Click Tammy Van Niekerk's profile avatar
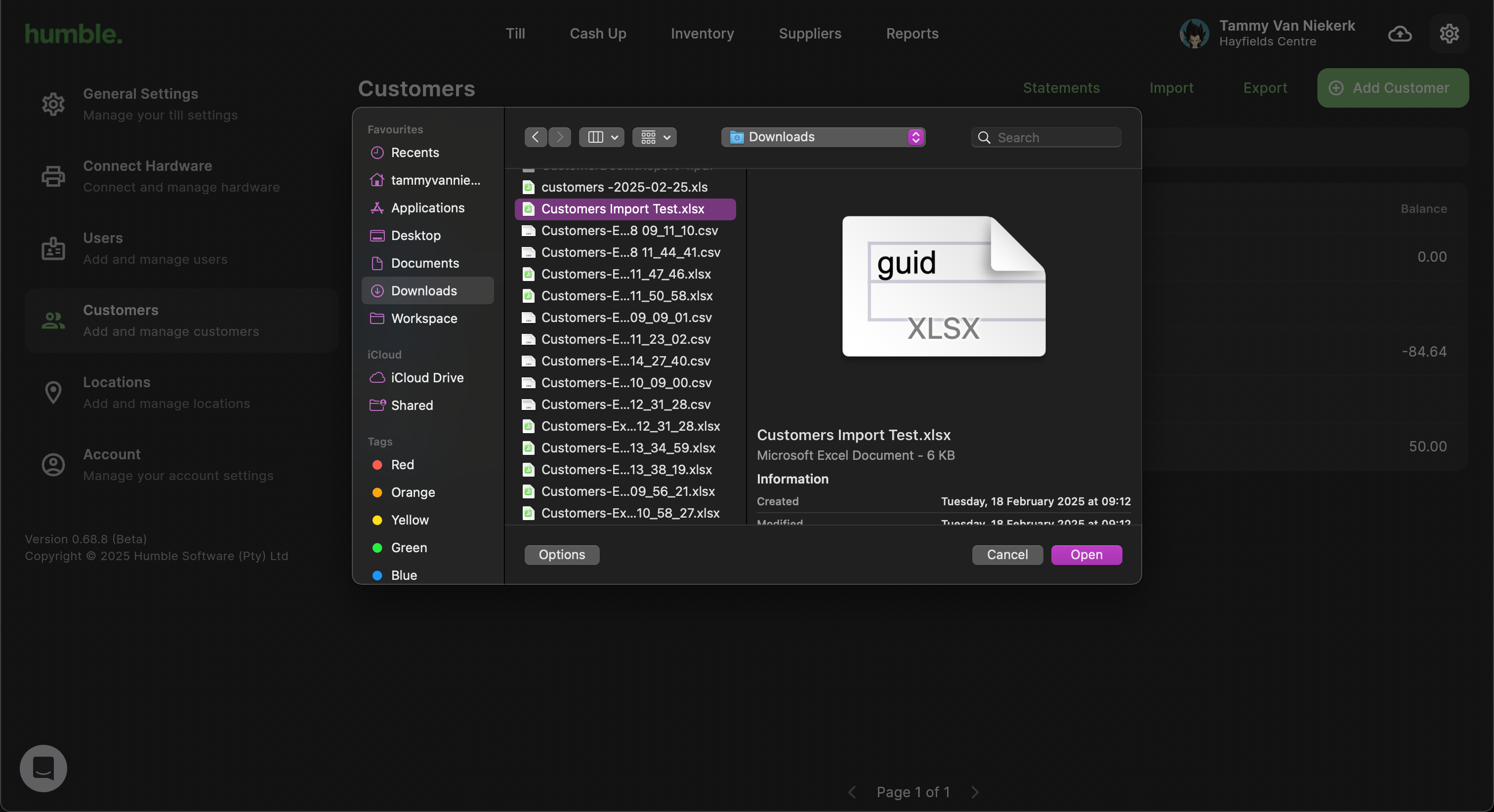 [x=1194, y=34]
